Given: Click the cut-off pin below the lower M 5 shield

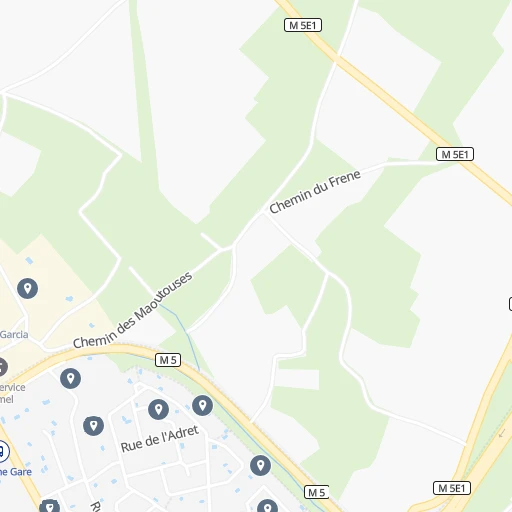Looking at the screenshot, I should (267, 506).
